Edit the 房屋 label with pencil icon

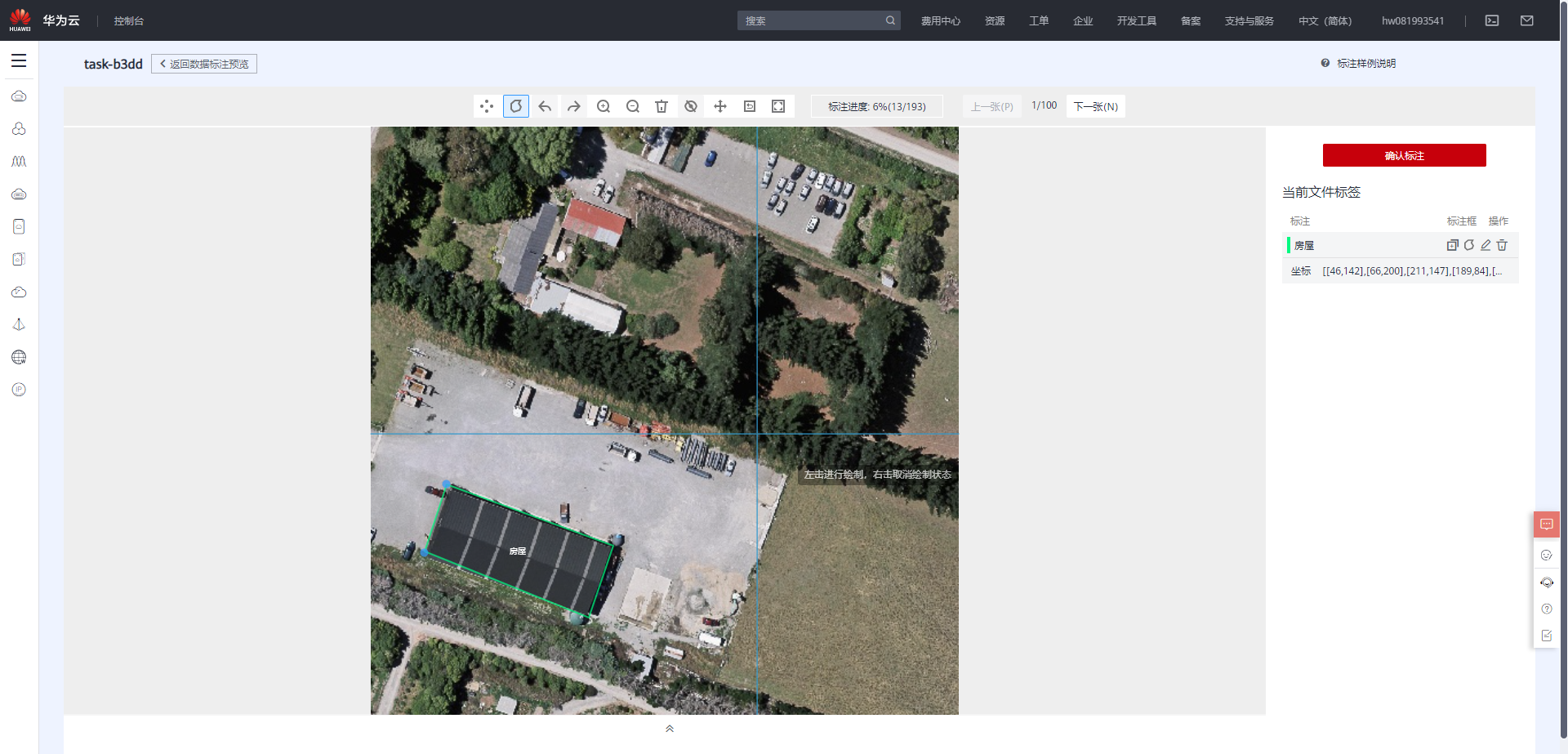point(1486,245)
